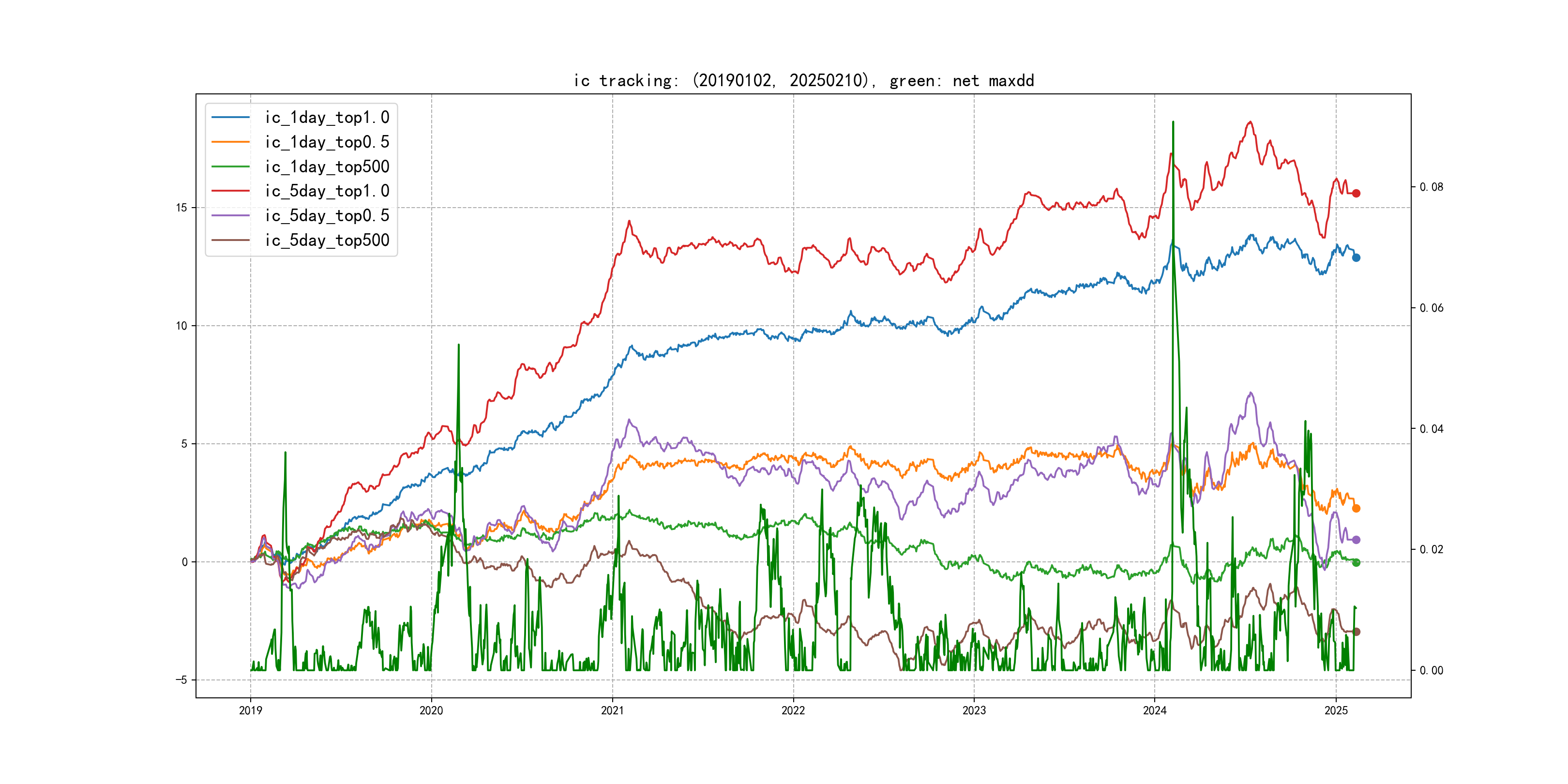Click the 2021 x-axis tick label
The height and width of the screenshot is (784, 1568).
pyautogui.click(x=612, y=710)
